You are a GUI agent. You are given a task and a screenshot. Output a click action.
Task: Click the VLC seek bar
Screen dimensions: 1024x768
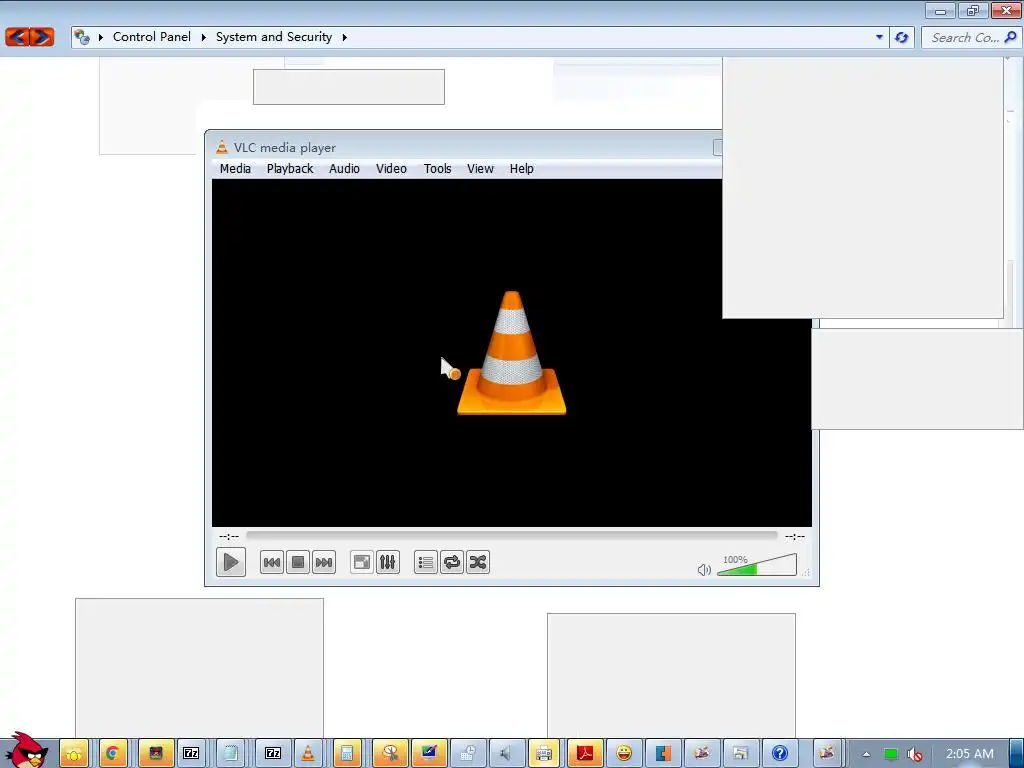pos(512,536)
